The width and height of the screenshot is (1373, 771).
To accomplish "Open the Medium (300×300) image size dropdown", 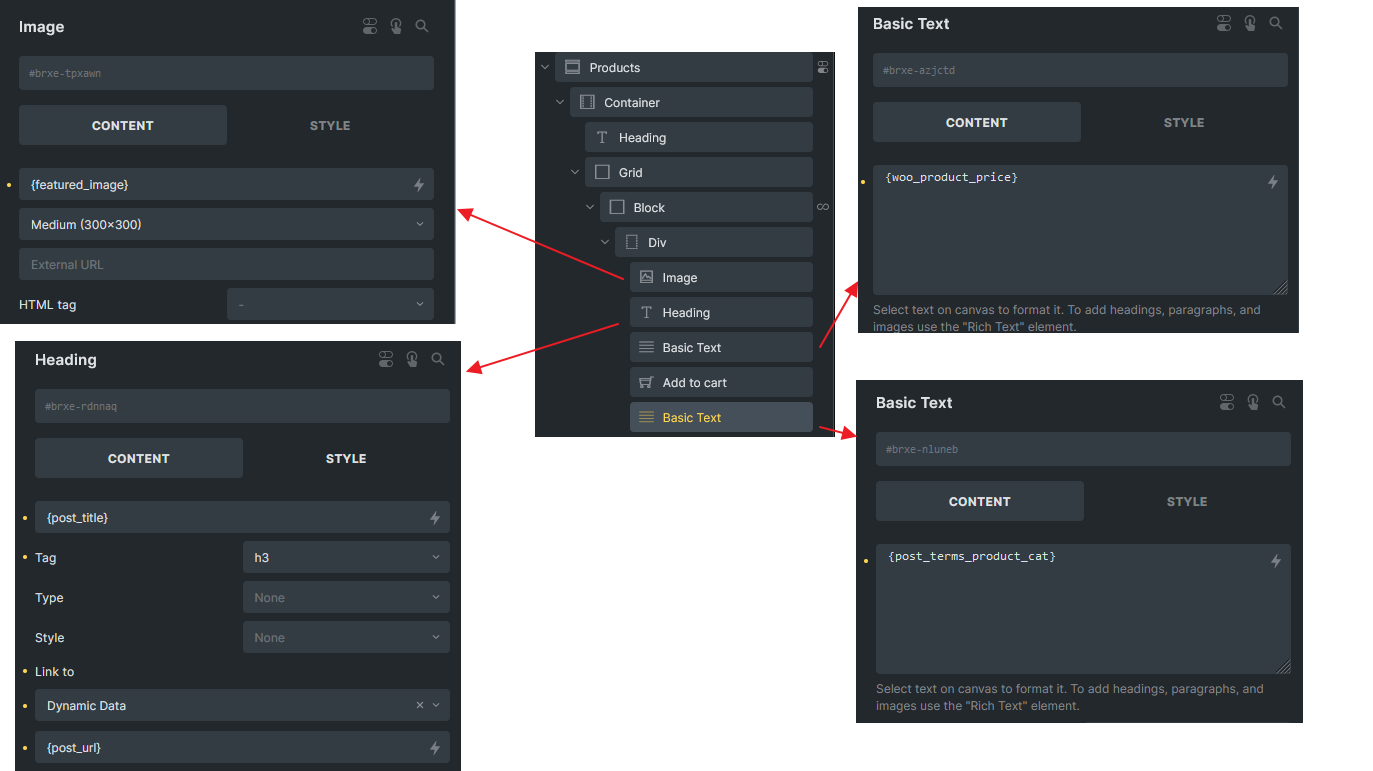I will [x=226, y=225].
